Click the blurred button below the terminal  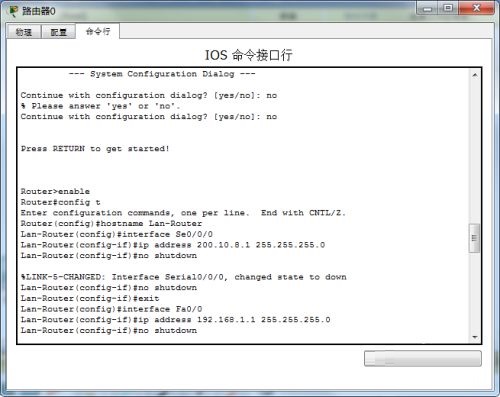pyautogui.click(x=423, y=358)
